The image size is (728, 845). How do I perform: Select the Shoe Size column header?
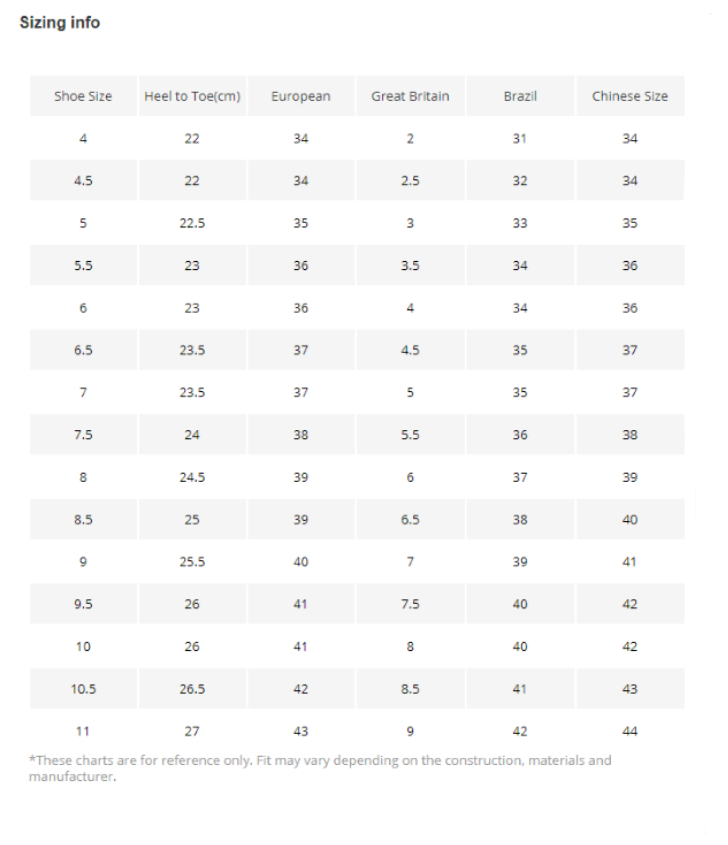[83, 96]
